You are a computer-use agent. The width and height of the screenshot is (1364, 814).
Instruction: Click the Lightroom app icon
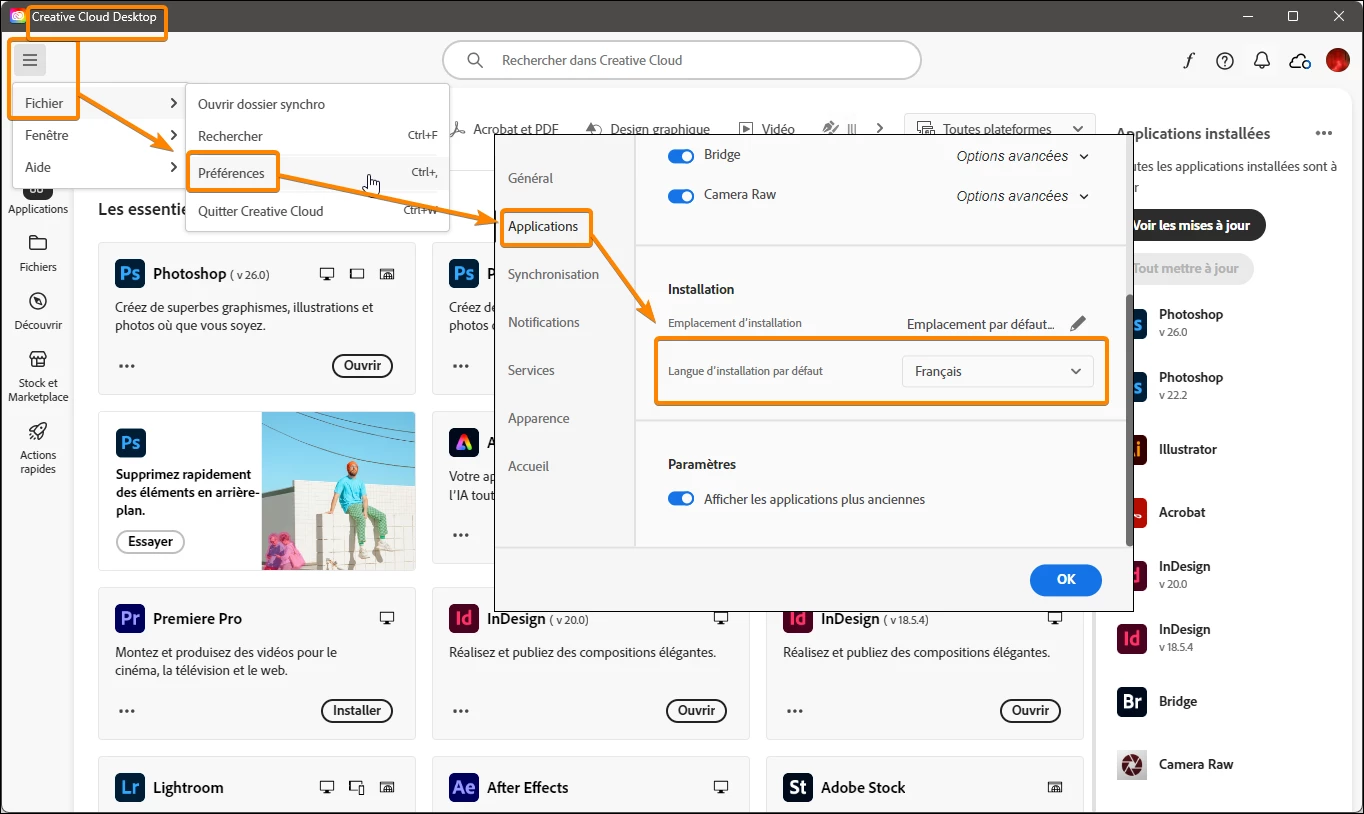(x=130, y=788)
